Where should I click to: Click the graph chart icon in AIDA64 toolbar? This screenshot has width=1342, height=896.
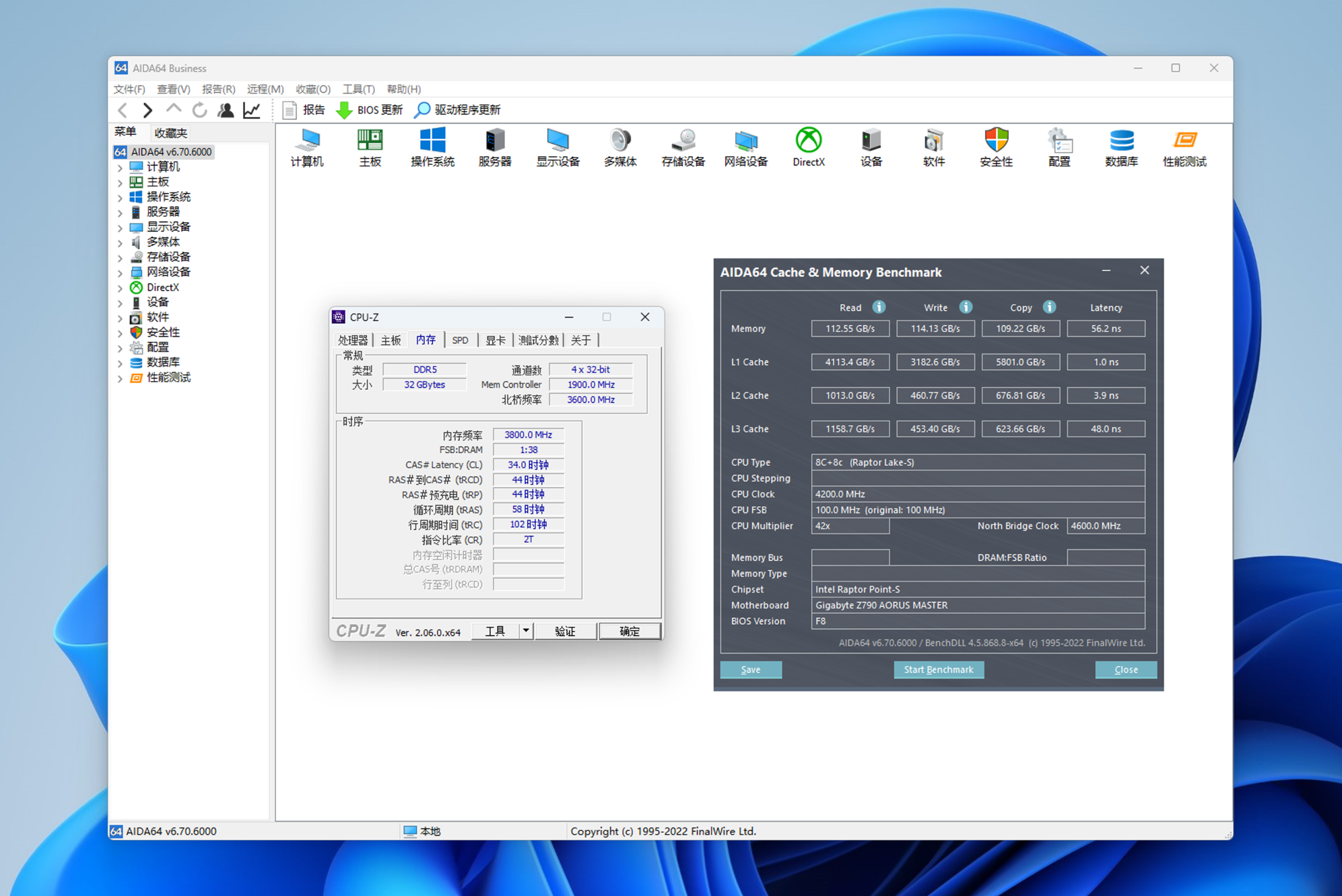click(252, 110)
